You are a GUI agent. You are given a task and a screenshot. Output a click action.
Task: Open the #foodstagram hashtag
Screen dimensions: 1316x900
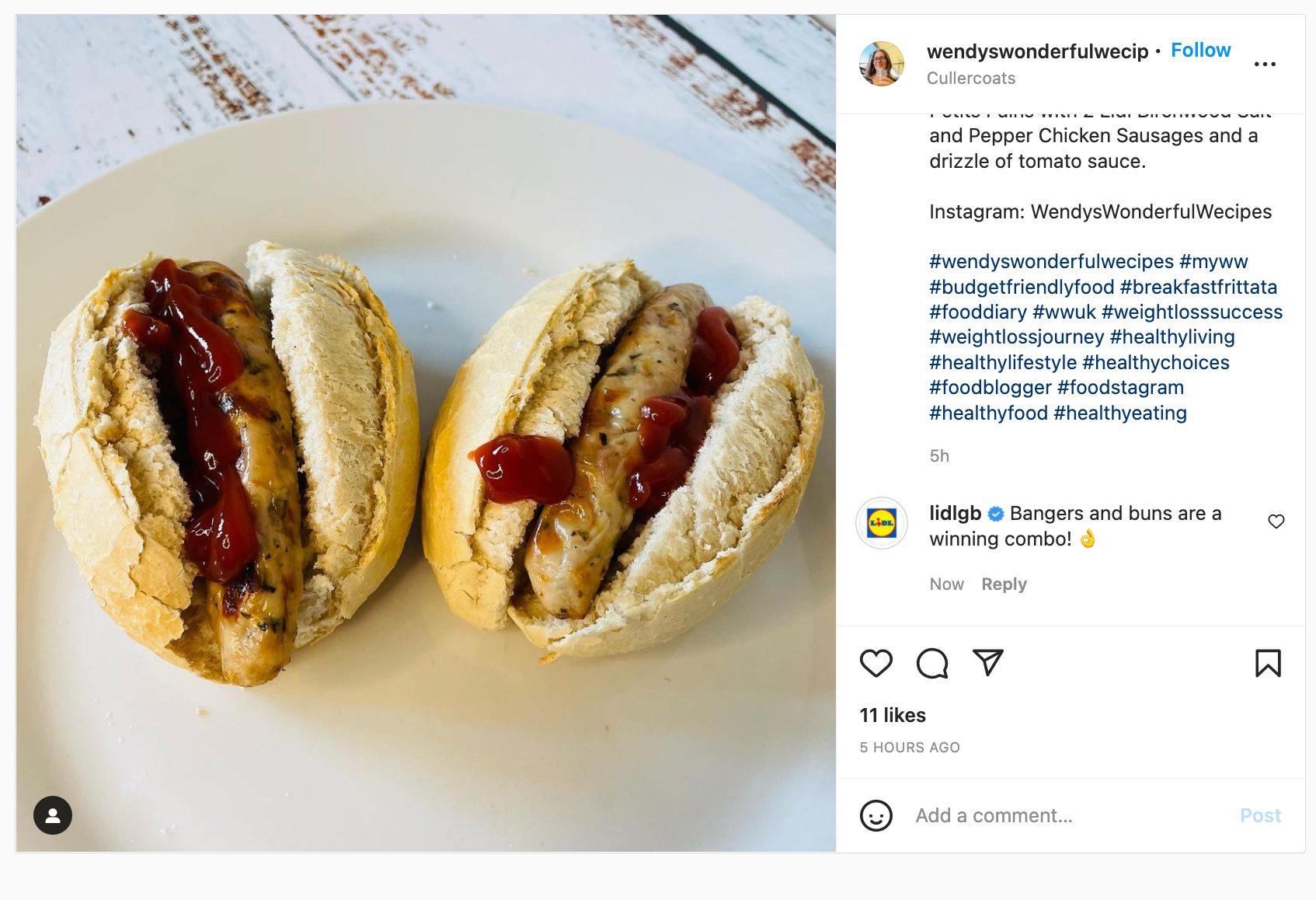coord(1120,387)
